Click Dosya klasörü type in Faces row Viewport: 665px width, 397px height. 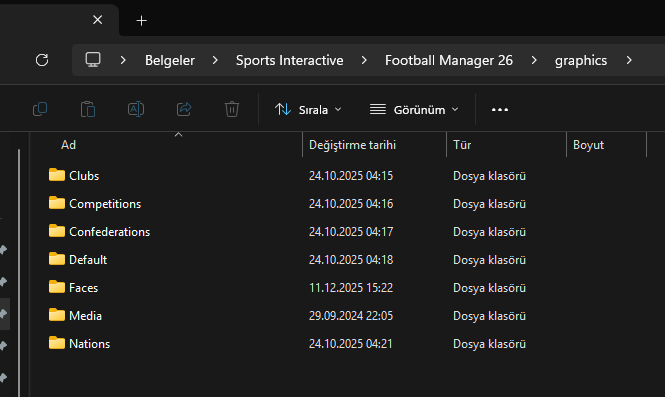[x=489, y=288]
